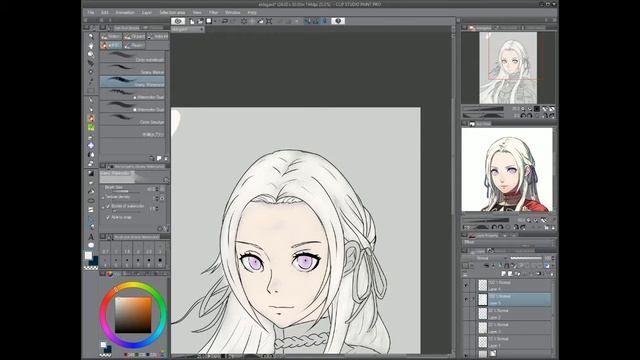Open the Normal blending mode dropdown
Screen dimensions: 640x360
[x=486, y=258]
